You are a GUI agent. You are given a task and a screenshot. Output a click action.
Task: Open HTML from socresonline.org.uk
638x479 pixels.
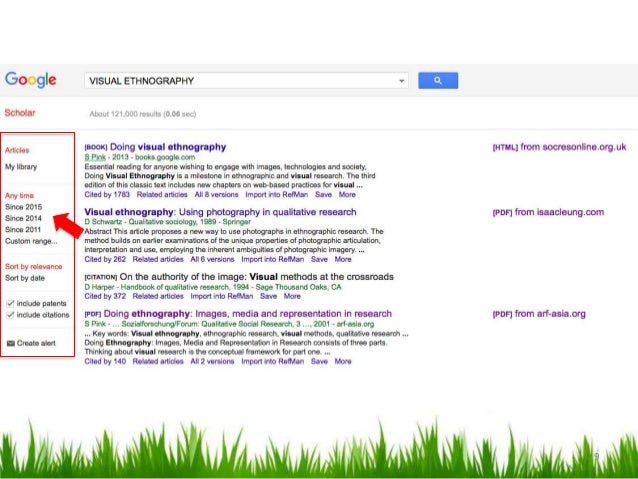pyautogui.click(x=559, y=147)
